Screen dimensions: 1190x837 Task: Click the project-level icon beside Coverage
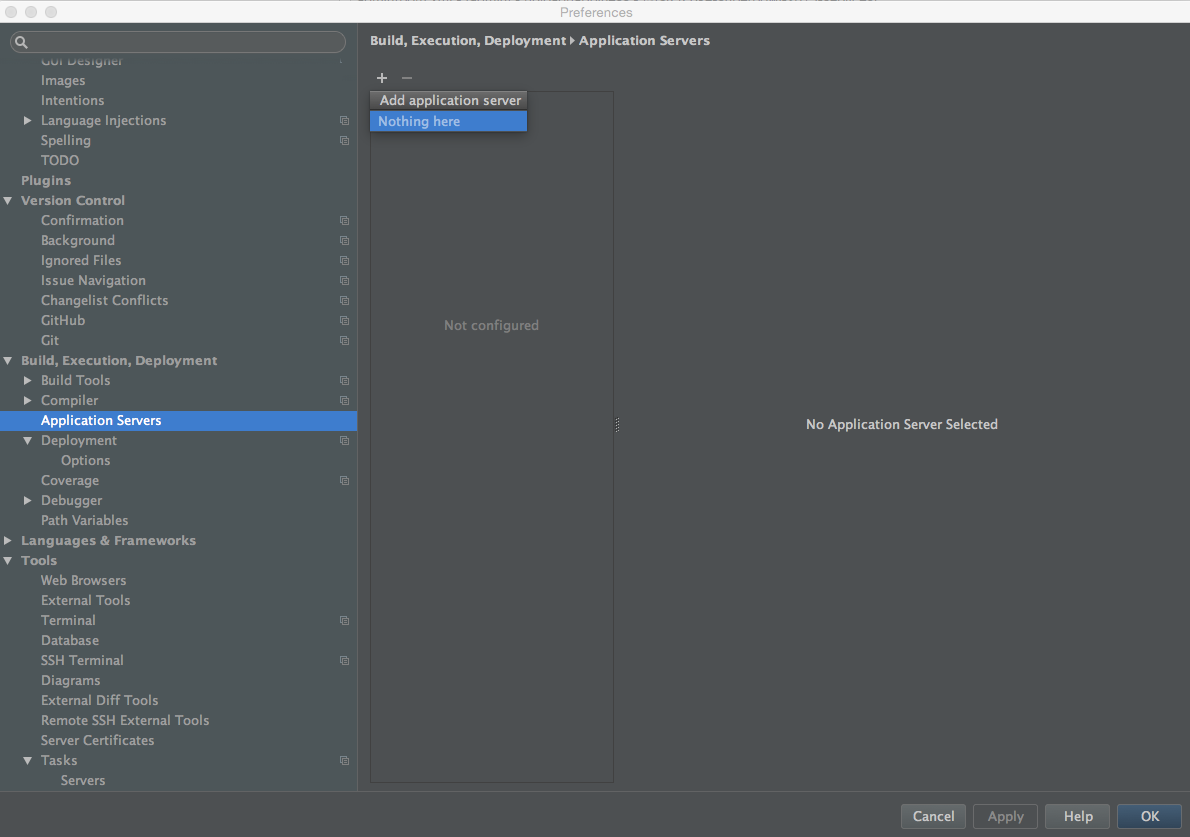344,481
